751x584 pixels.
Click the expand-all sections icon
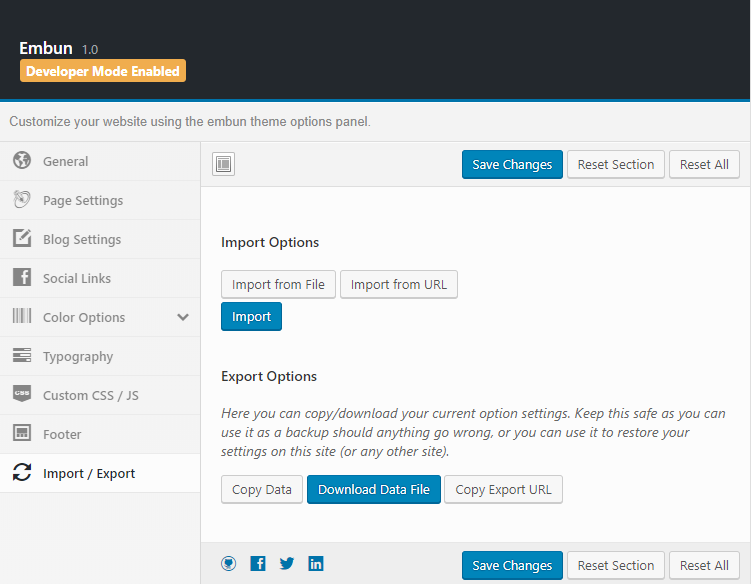coord(223,164)
